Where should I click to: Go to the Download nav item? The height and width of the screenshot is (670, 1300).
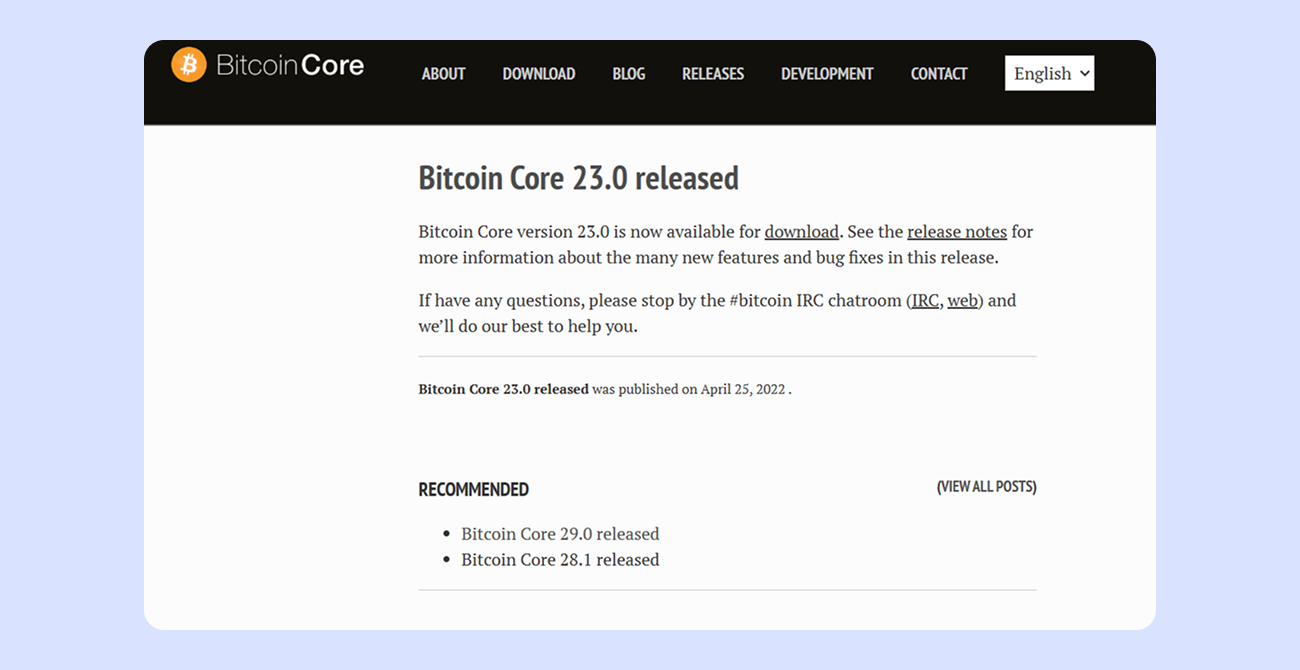tap(538, 74)
